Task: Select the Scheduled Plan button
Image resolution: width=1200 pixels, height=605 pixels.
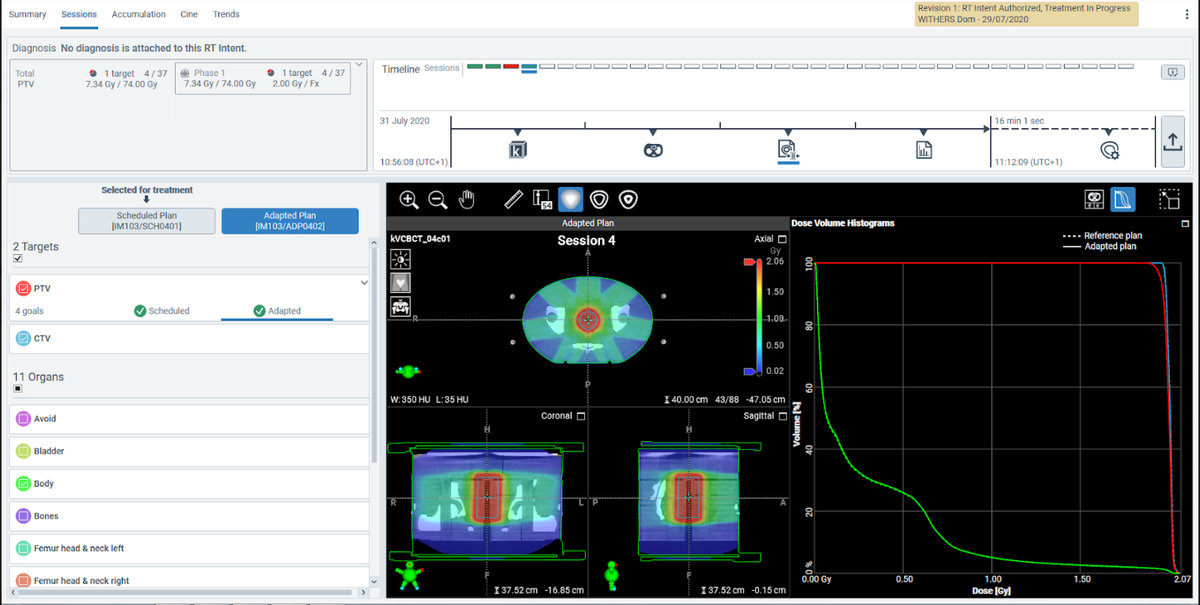Action: [146, 221]
